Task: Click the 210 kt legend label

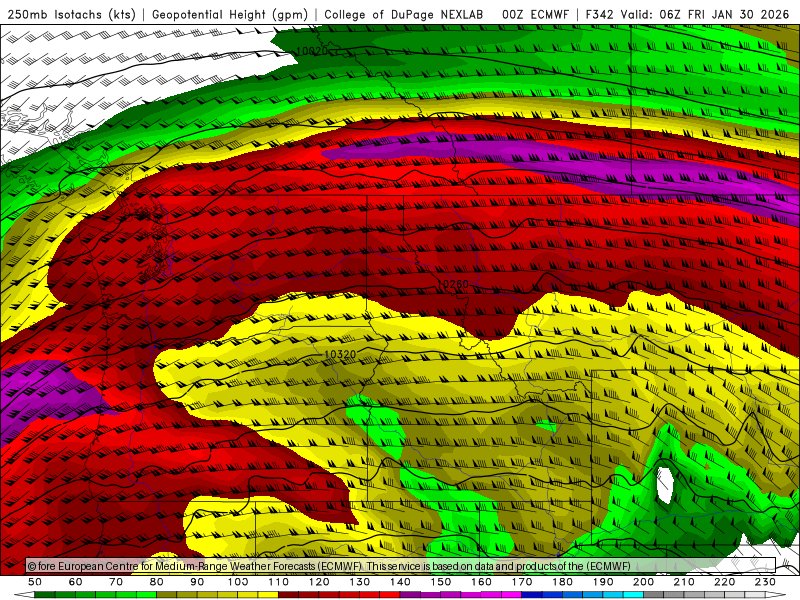Action: (684, 582)
